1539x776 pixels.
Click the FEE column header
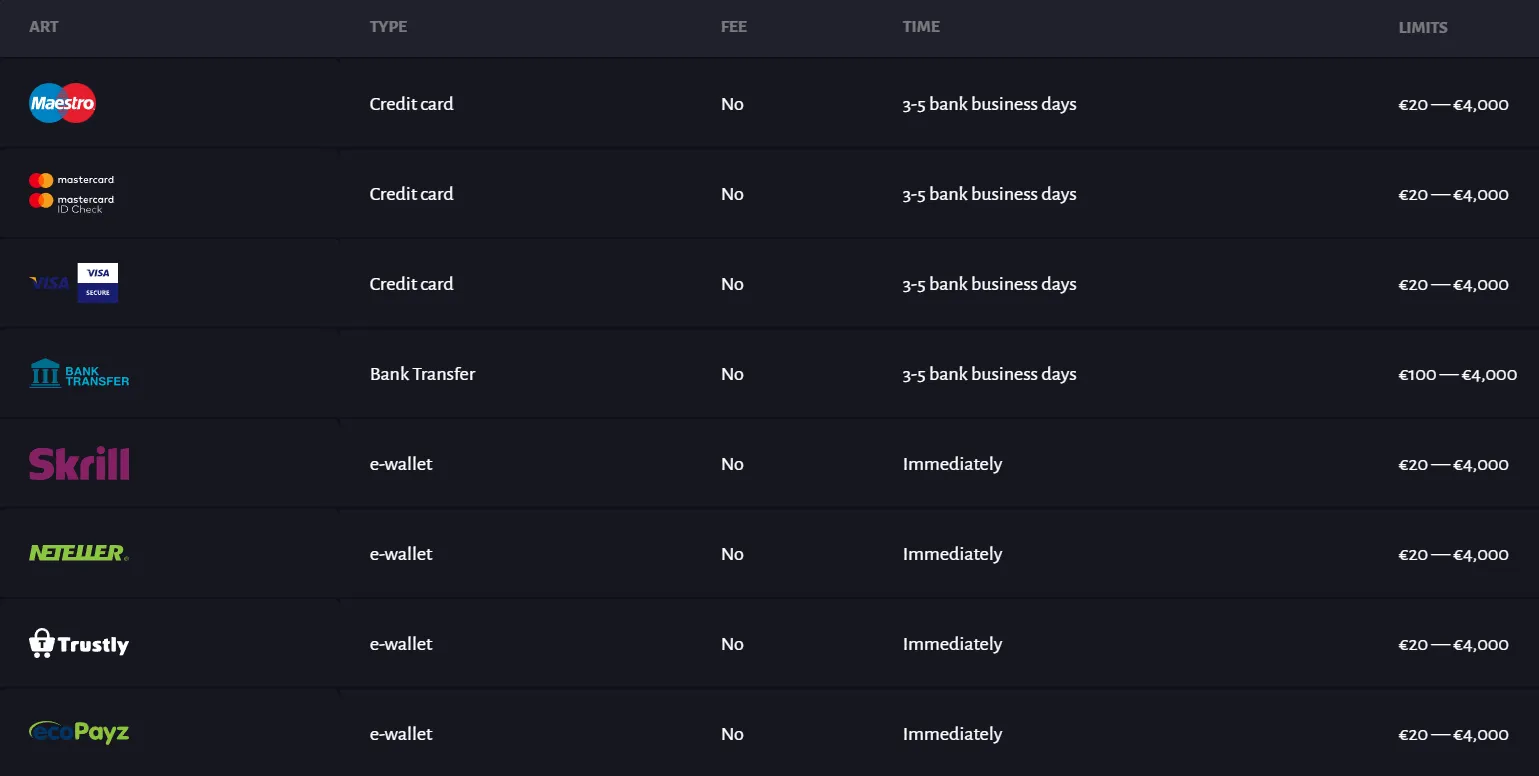(734, 27)
